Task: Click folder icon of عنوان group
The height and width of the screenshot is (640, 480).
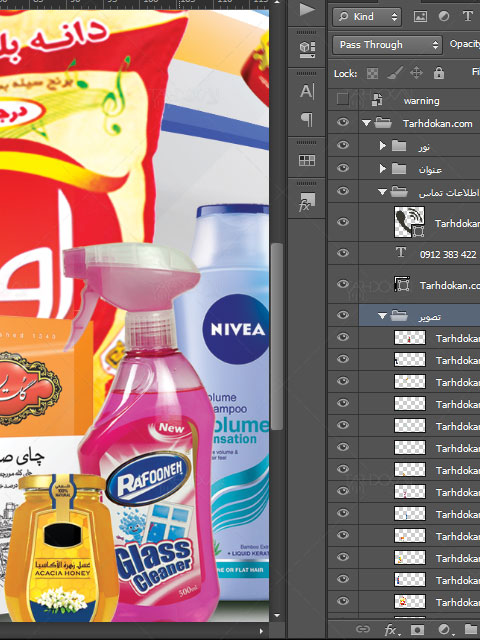Action: pyautogui.click(x=399, y=169)
